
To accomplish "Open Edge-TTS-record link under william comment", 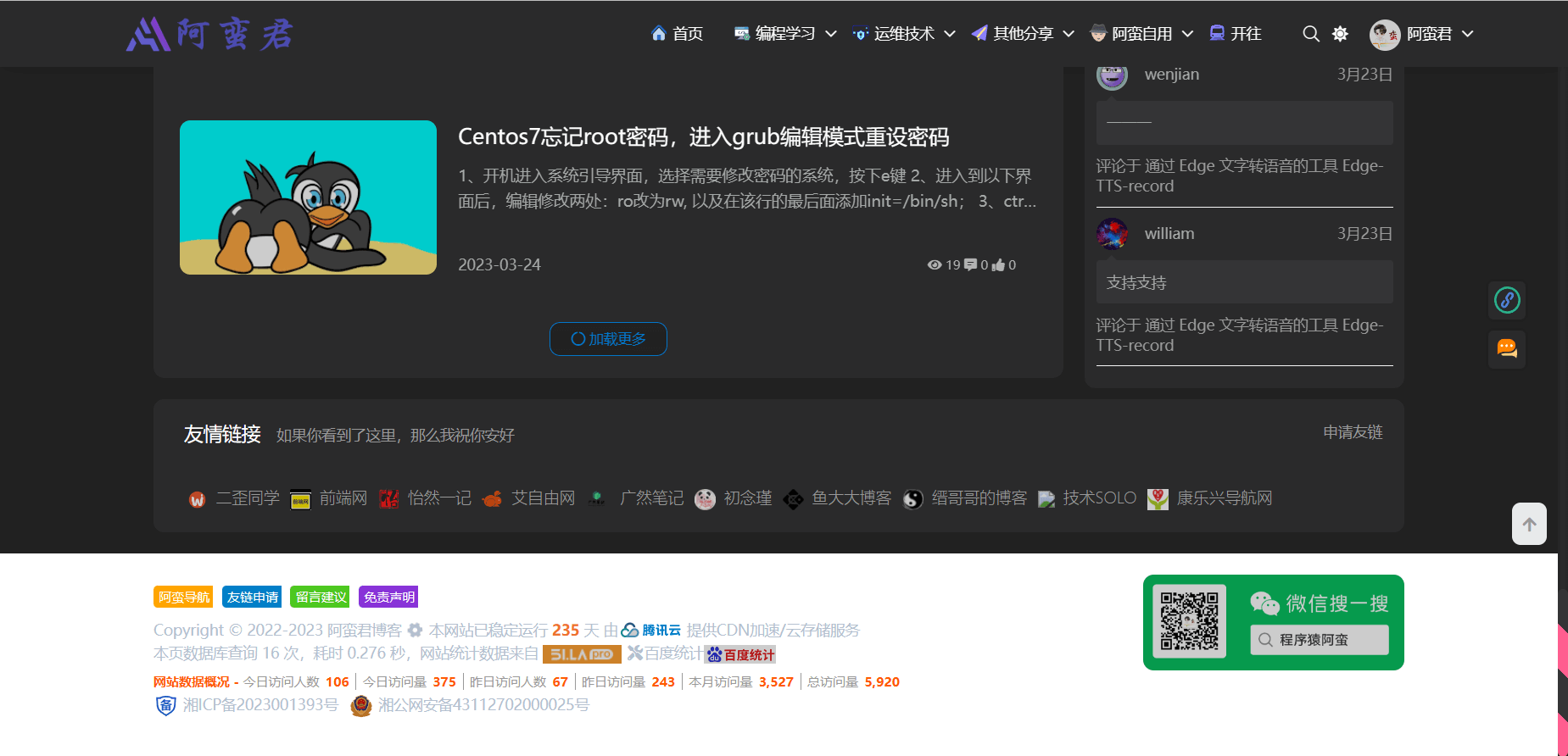I will pos(1239,335).
